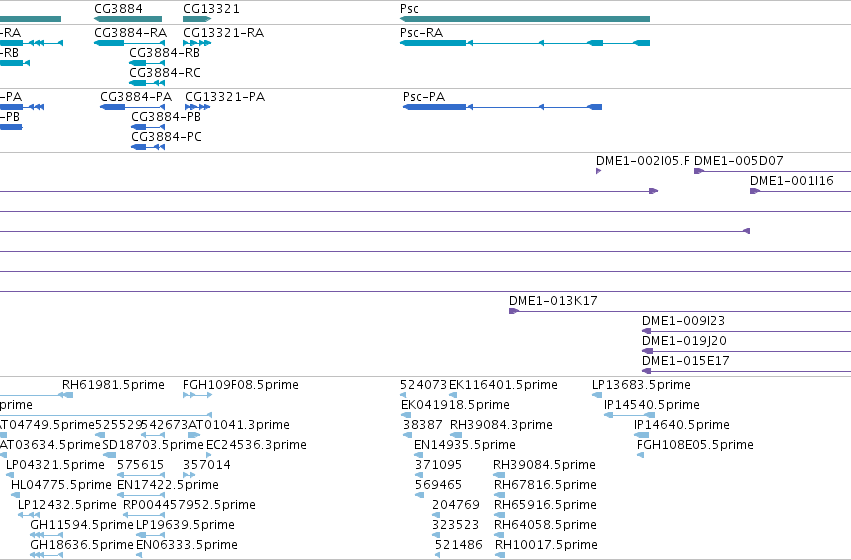The image size is (851, 560).
Task: Click the LP13683.5prime EST label
Action: [x=642, y=385]
